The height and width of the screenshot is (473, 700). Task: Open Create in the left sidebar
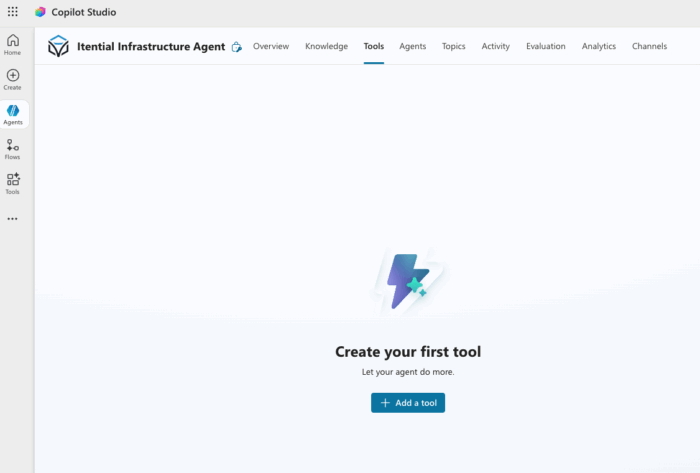[12, 79]
